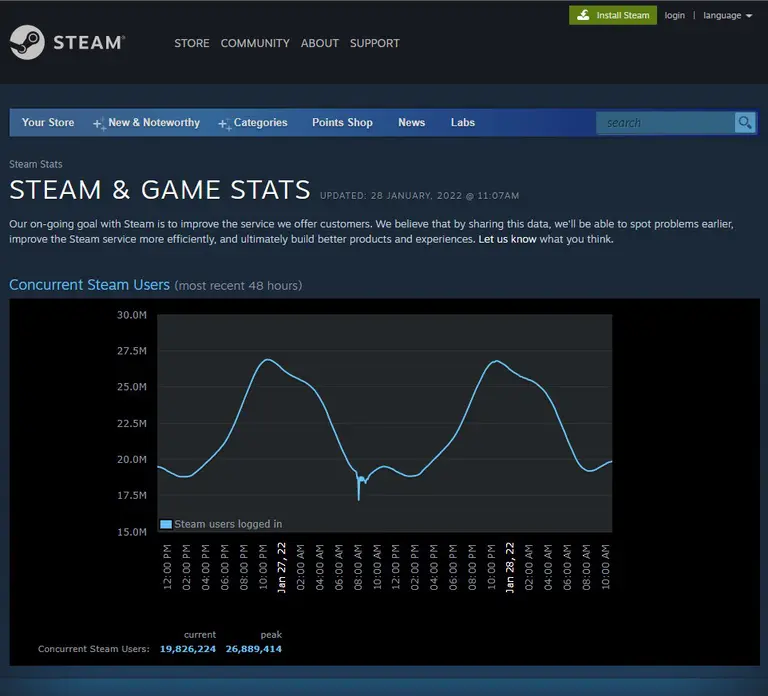
Task: Click the plus icon beside Categories
Action: (225, 124)
